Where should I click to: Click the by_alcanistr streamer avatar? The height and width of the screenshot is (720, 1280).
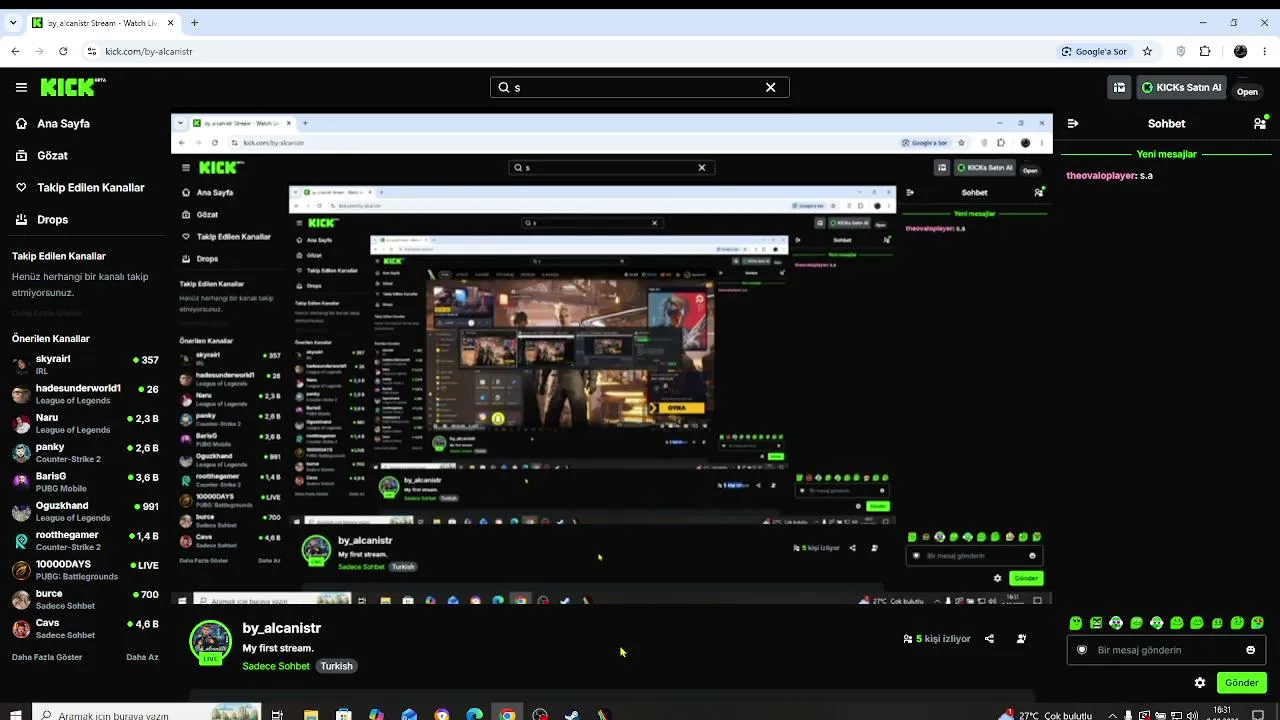210,642
